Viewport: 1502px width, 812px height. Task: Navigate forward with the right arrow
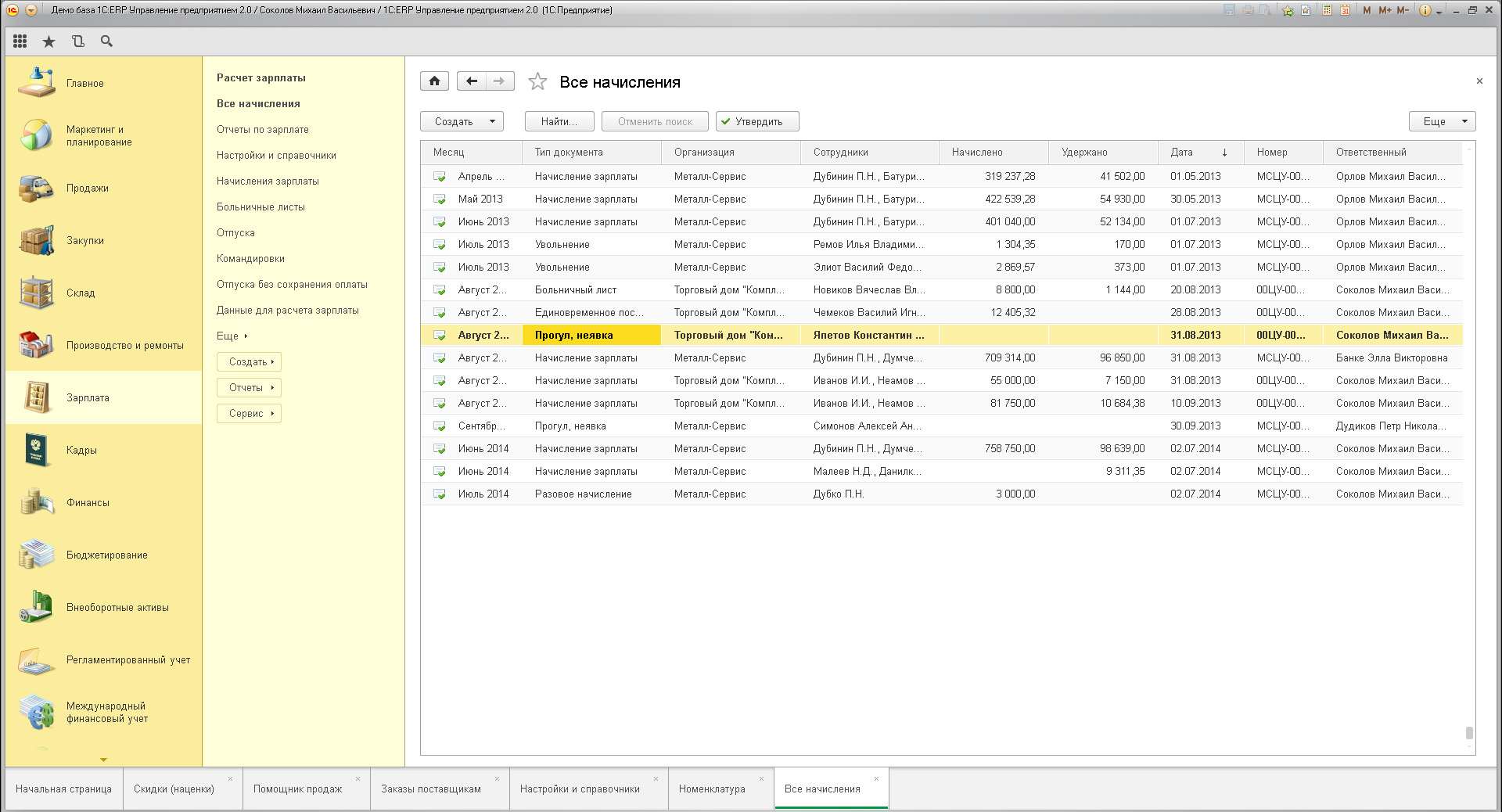[x=500, y=81]
